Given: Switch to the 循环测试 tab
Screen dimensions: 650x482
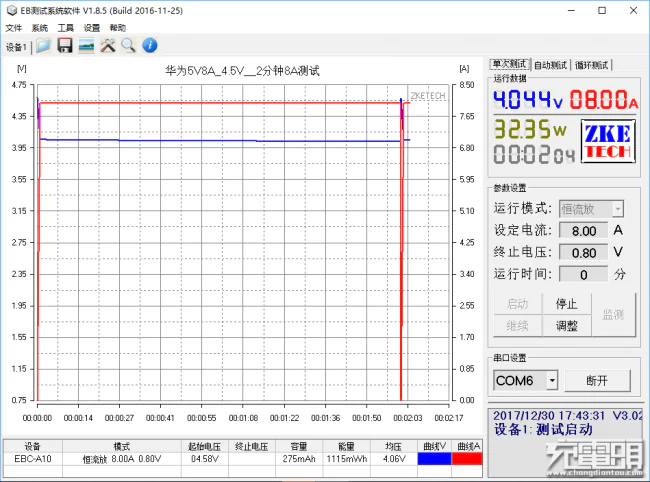Looking at the screenshot, I should [592, 65].
